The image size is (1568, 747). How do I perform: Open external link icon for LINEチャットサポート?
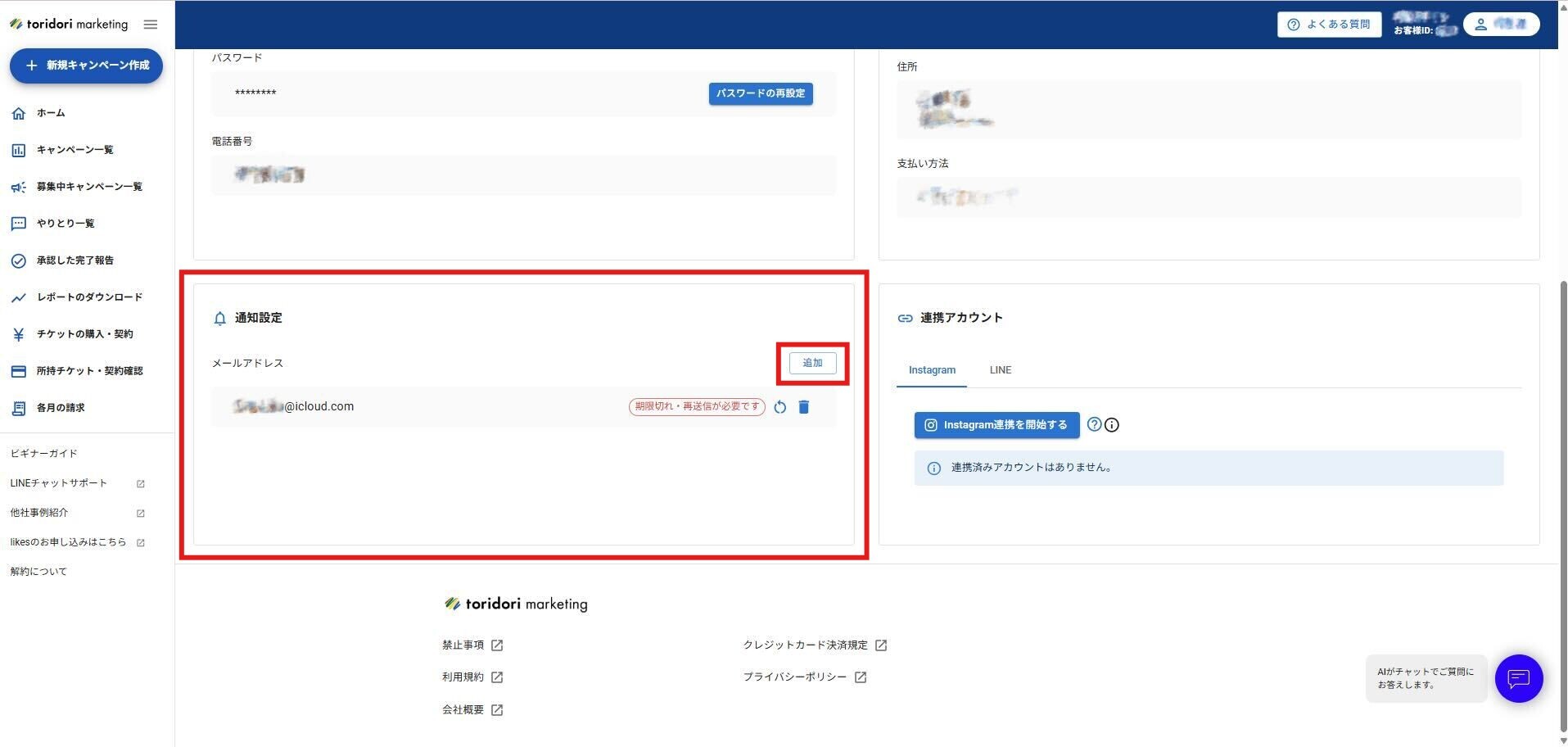click(141, 484)
